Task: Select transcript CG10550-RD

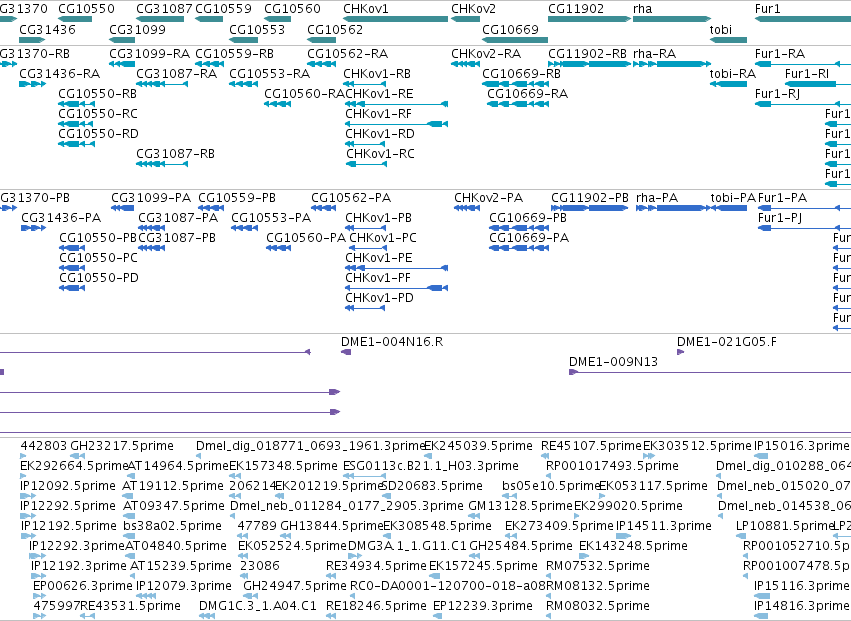Action: coord(77,144)
